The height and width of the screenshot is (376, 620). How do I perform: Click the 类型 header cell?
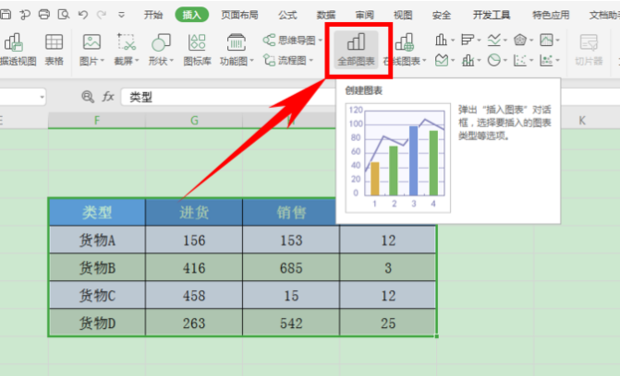point(97,212)
